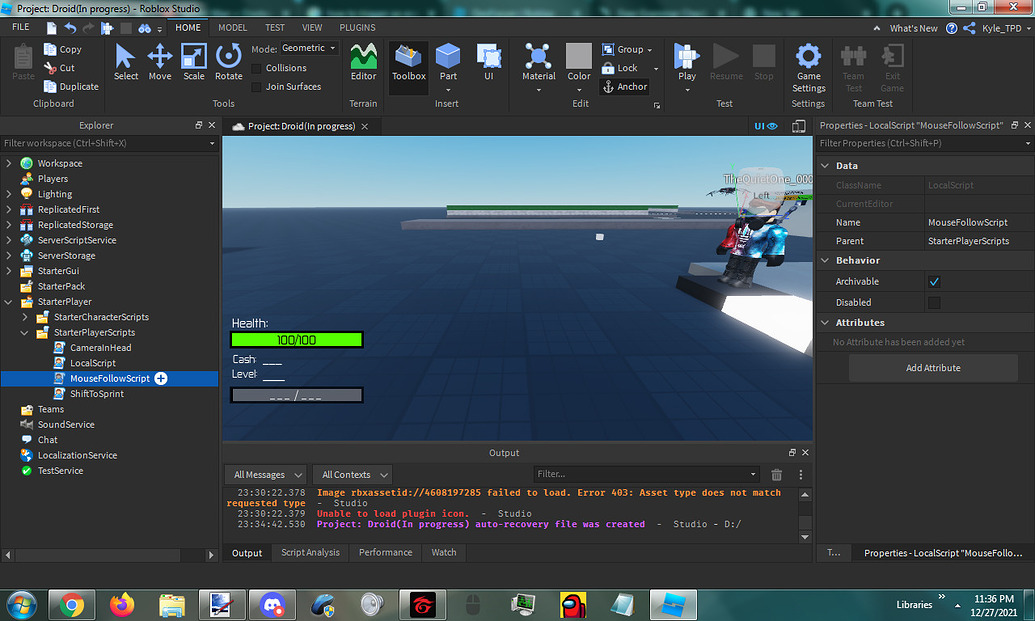Collapse the Data properties section
Image resolution: width=1035 pixels, height=621 pixels.
825,166
